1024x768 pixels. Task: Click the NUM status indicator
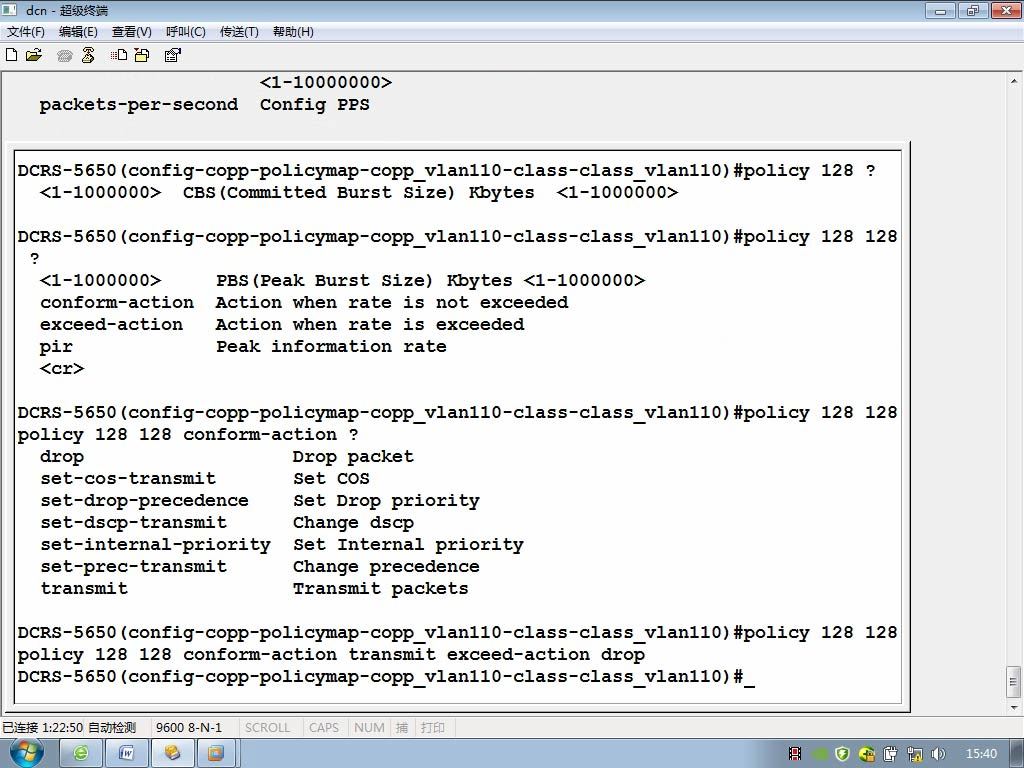[x=369, y=728]
